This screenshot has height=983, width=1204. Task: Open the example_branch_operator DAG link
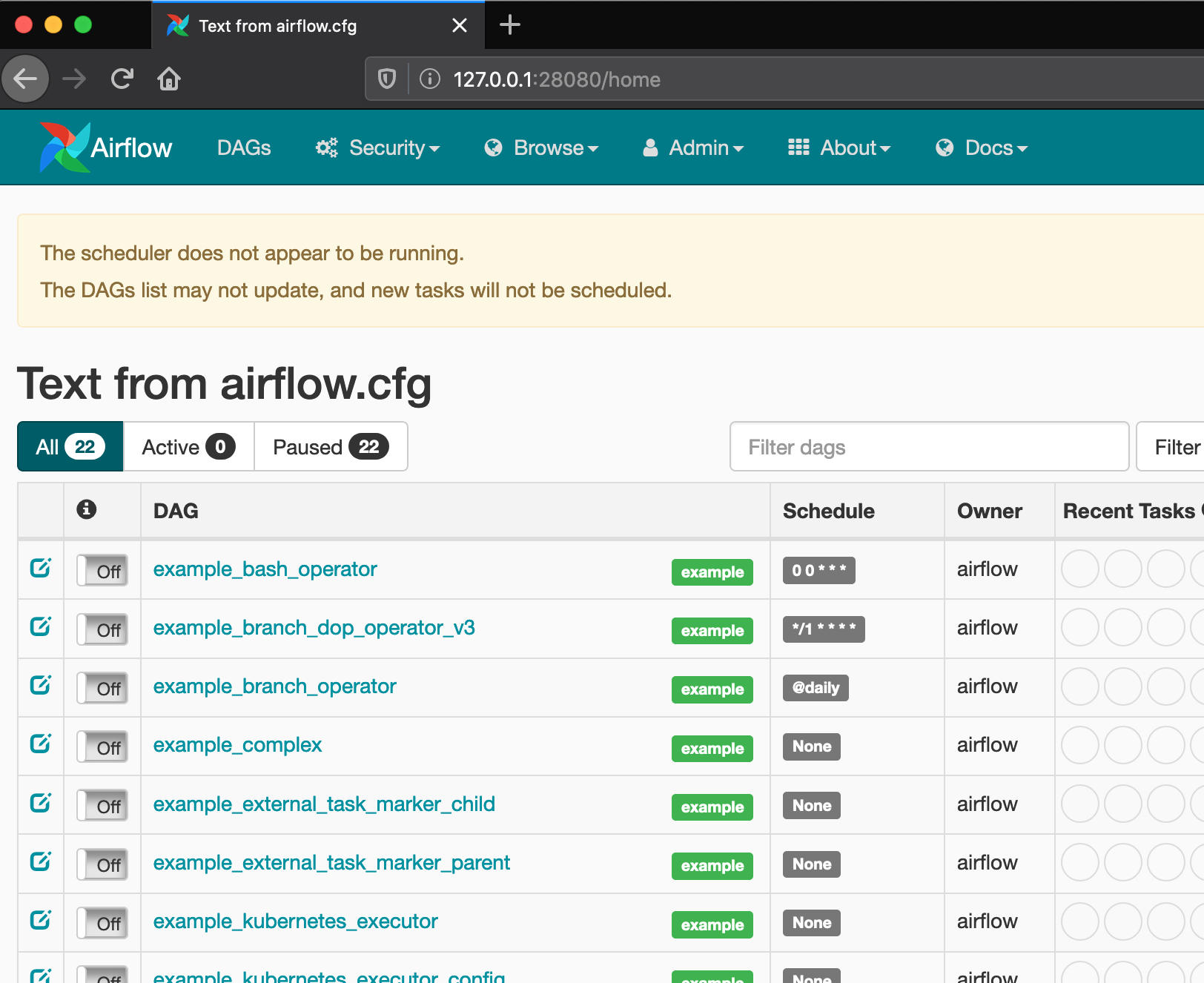click(x=274, y=686)
